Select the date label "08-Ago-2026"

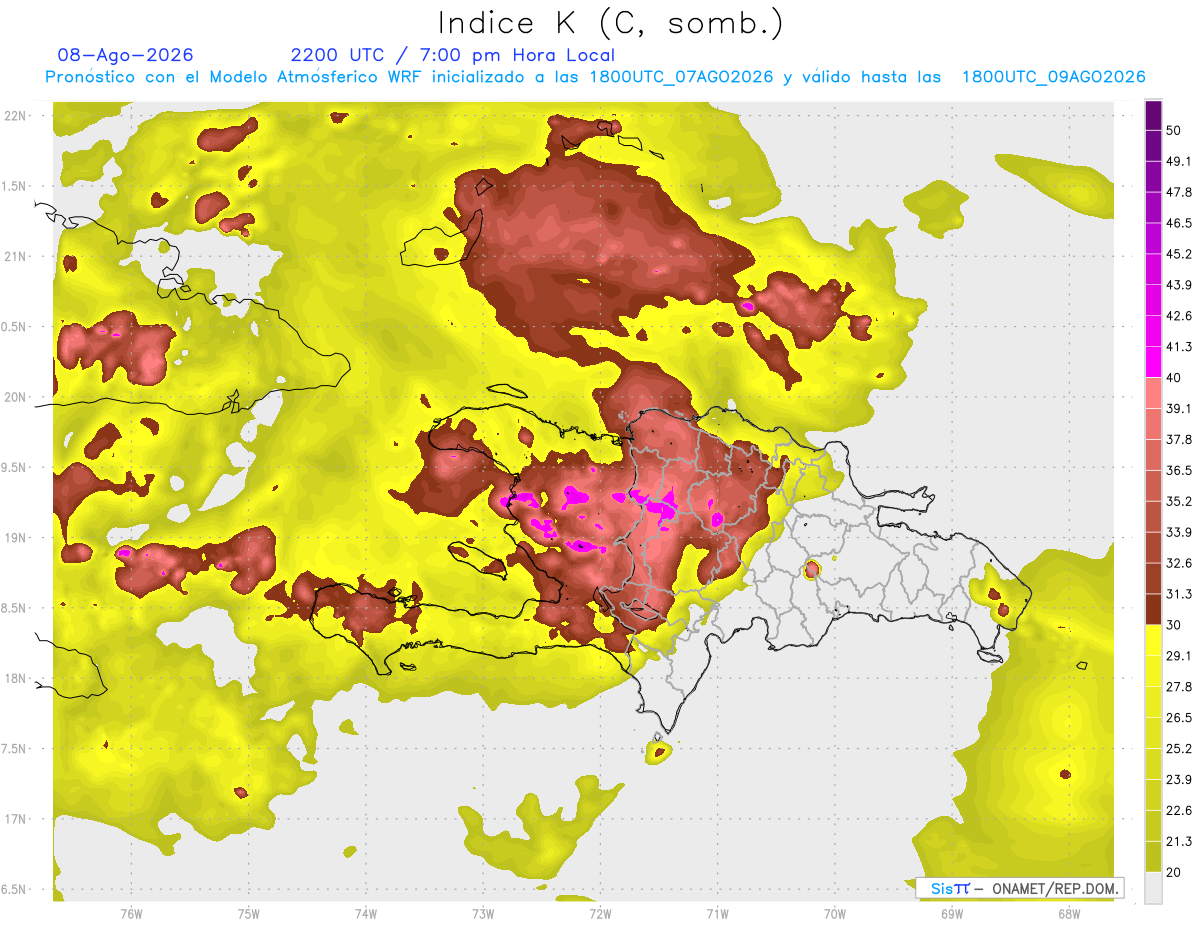click(x=125, y=55)
